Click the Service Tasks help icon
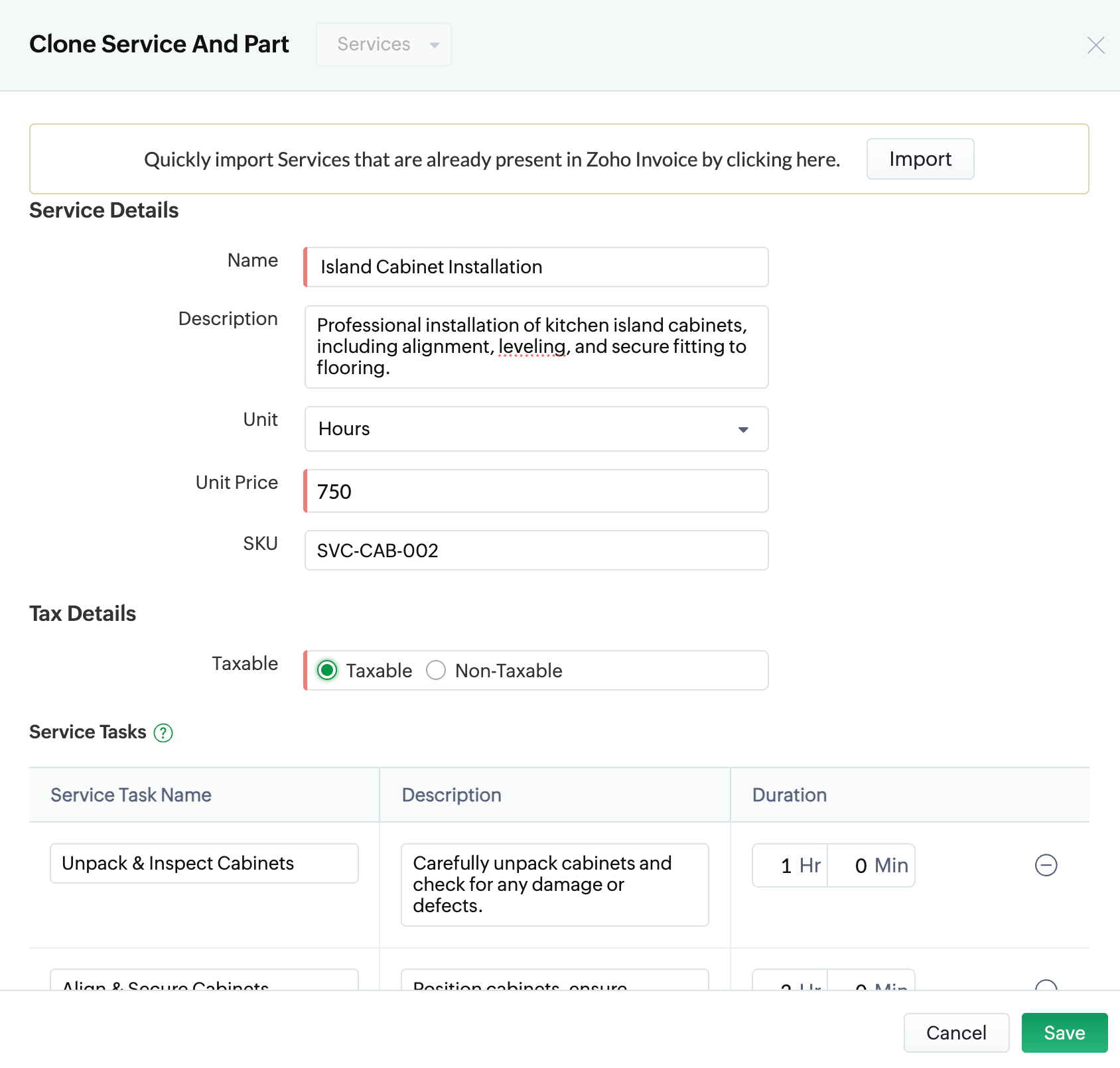1120x1068 pixels. (163, 733)
